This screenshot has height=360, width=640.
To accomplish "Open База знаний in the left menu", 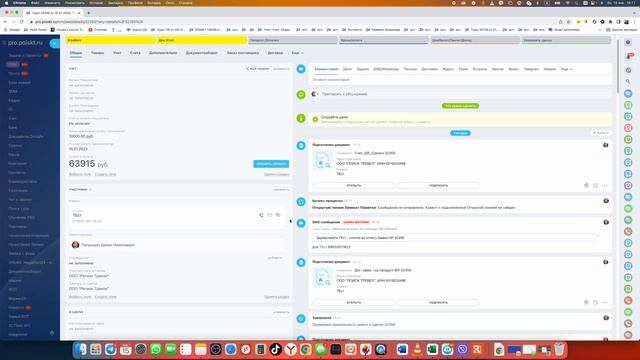I will 19,82.
